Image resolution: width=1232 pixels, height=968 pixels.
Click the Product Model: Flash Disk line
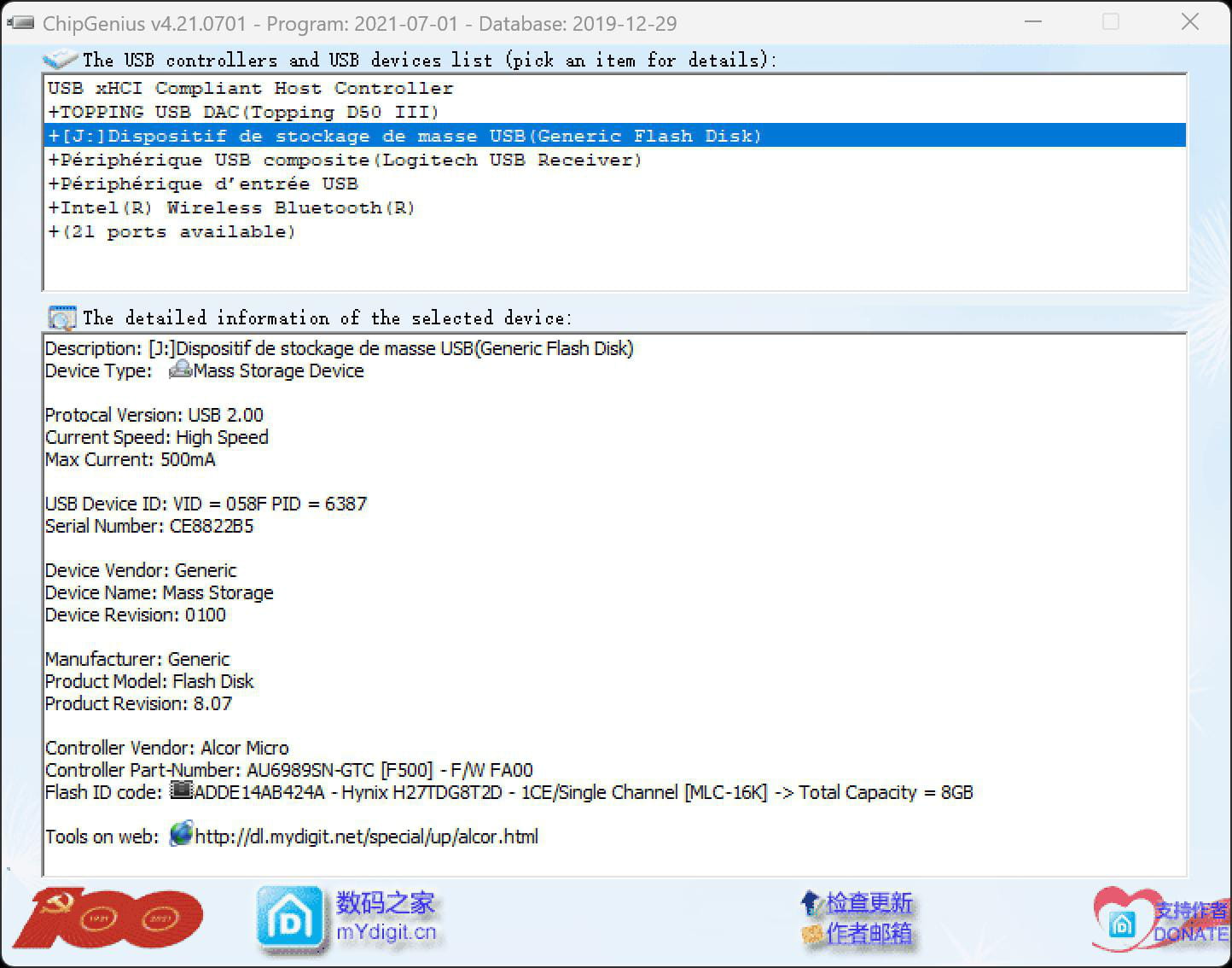pyautogui.click(x=149, y=681)
